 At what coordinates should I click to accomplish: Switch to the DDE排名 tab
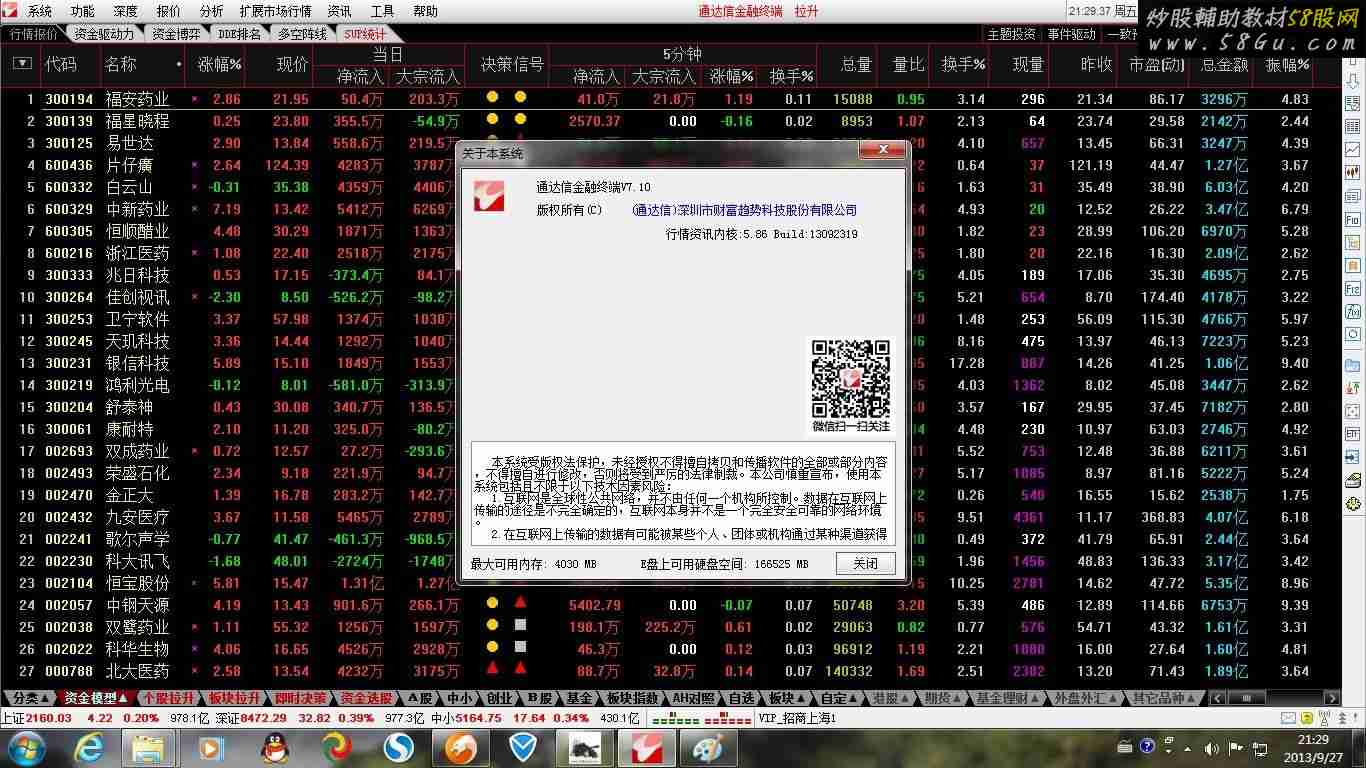[239, 33]
